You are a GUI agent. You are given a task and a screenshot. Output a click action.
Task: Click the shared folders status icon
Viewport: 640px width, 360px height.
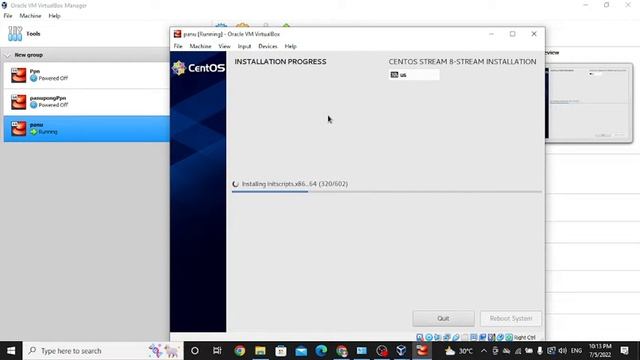point(464,337)
